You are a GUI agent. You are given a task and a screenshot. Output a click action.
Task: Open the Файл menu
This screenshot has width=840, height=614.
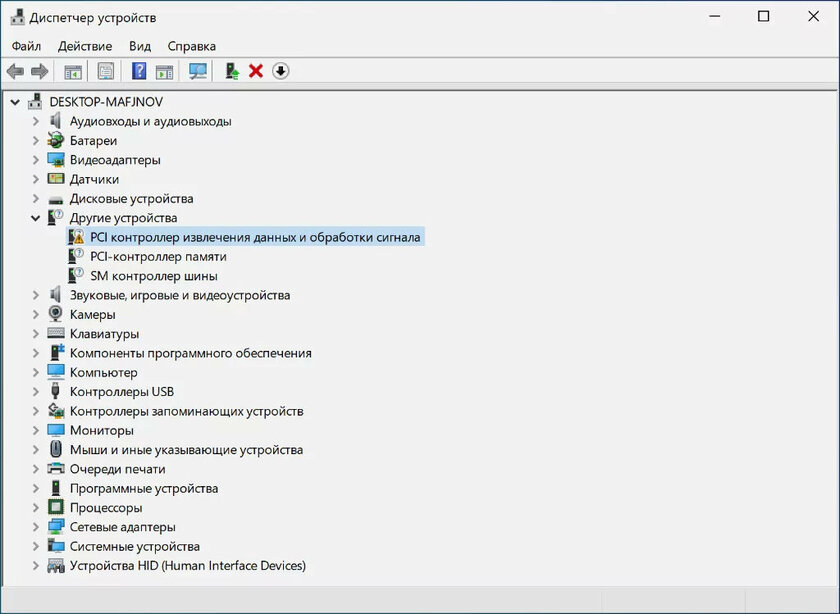pyautogui.click(x=26, y=46)
